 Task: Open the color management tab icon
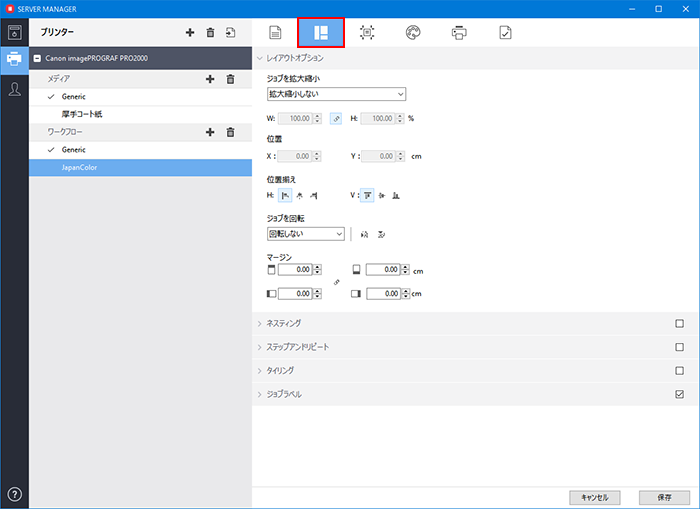tap(413, 33)
